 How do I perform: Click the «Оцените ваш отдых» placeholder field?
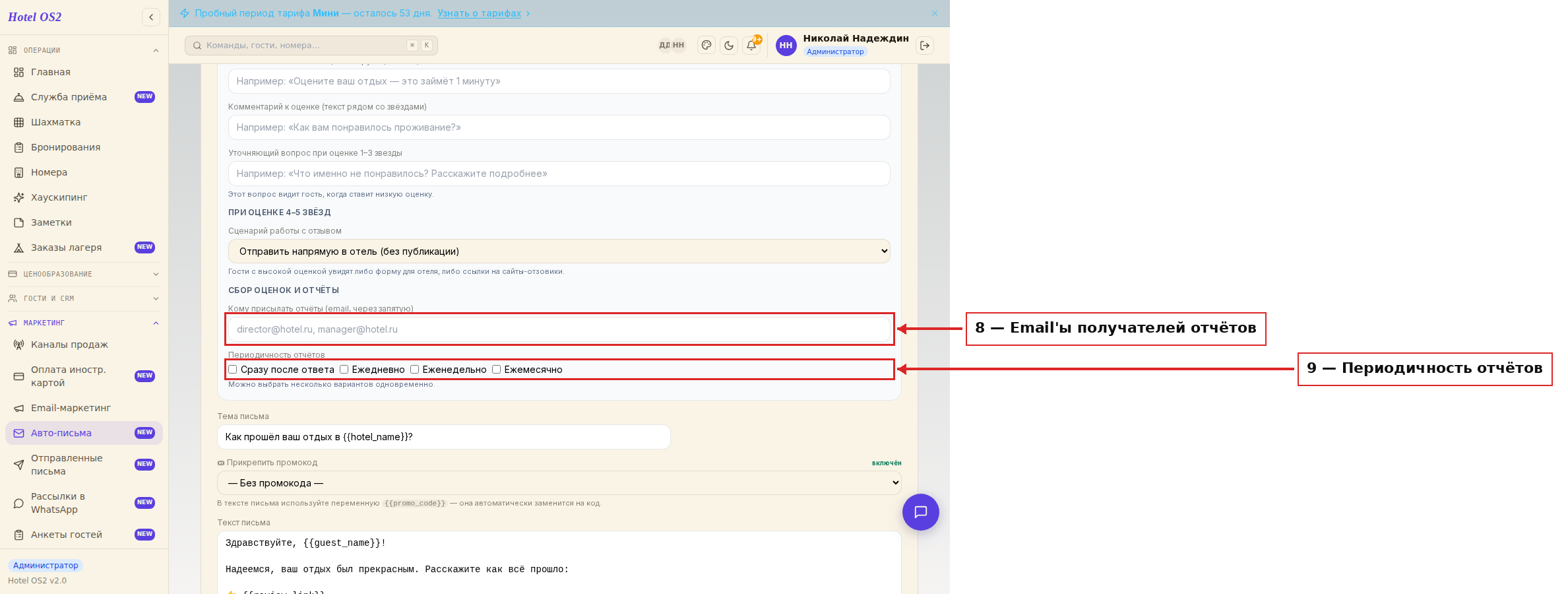click(559, 81)
